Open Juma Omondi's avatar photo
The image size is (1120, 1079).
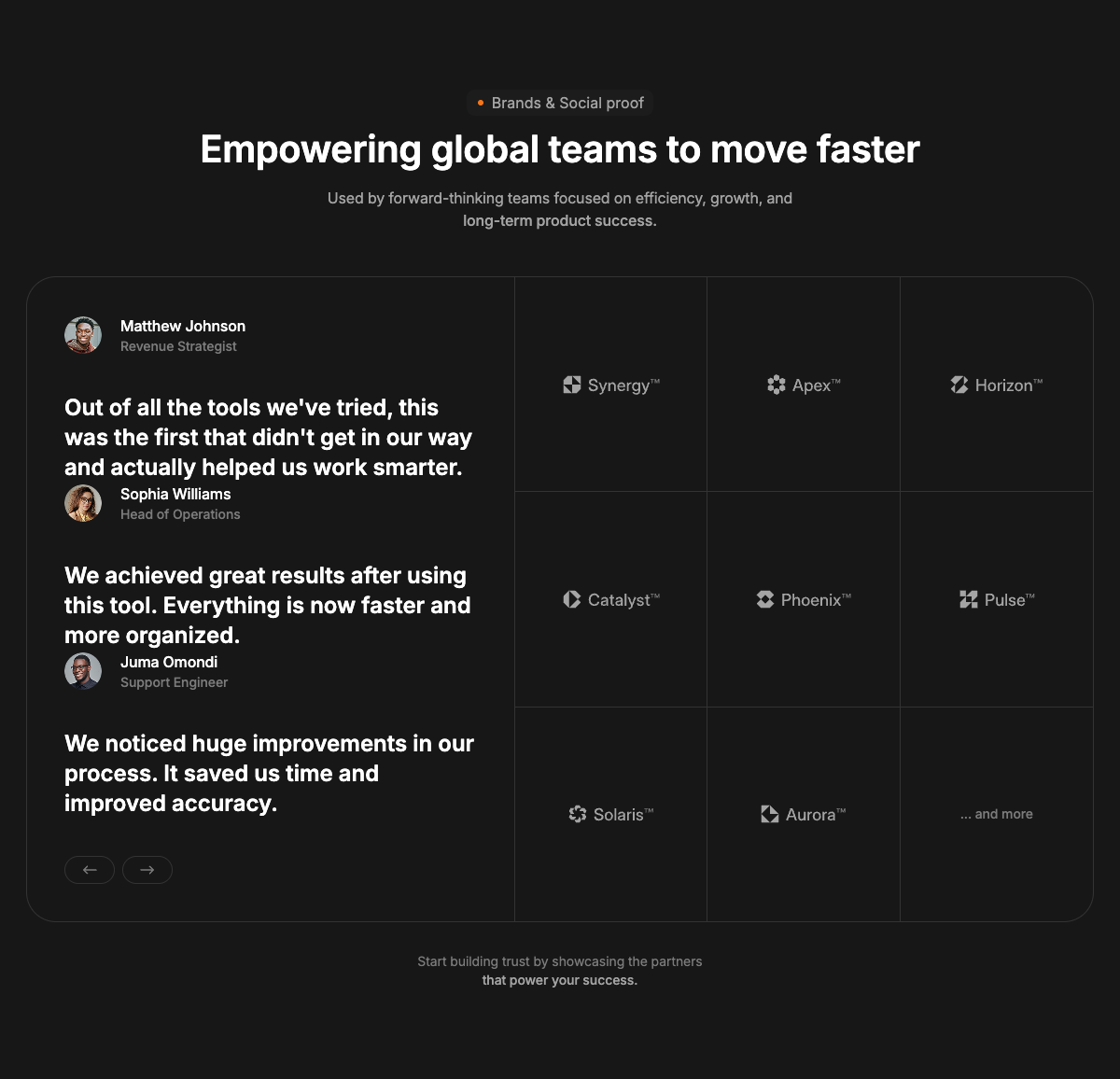(x=83, y=671)
